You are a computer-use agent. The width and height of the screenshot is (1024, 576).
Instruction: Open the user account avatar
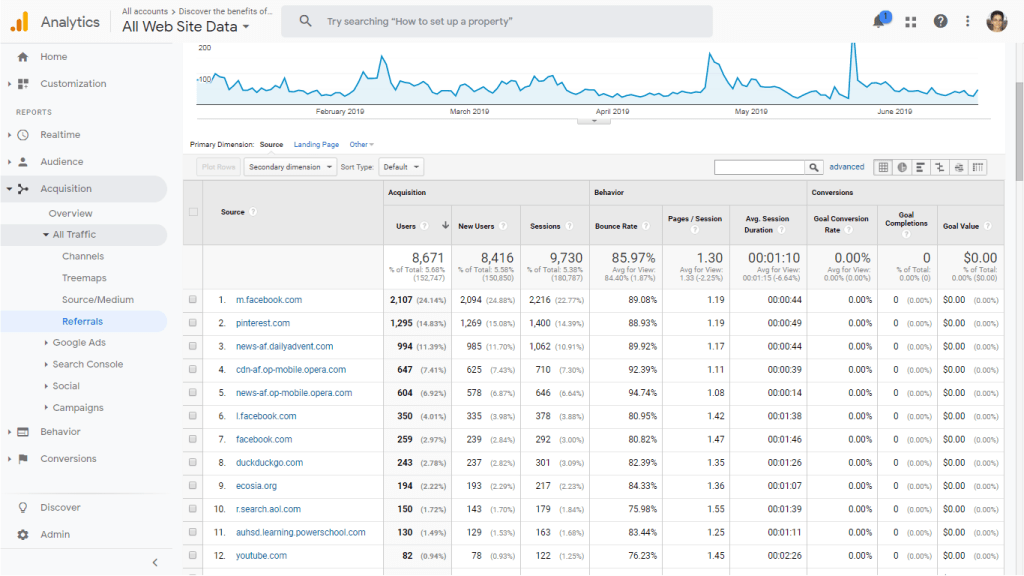(x=997, y=22)
